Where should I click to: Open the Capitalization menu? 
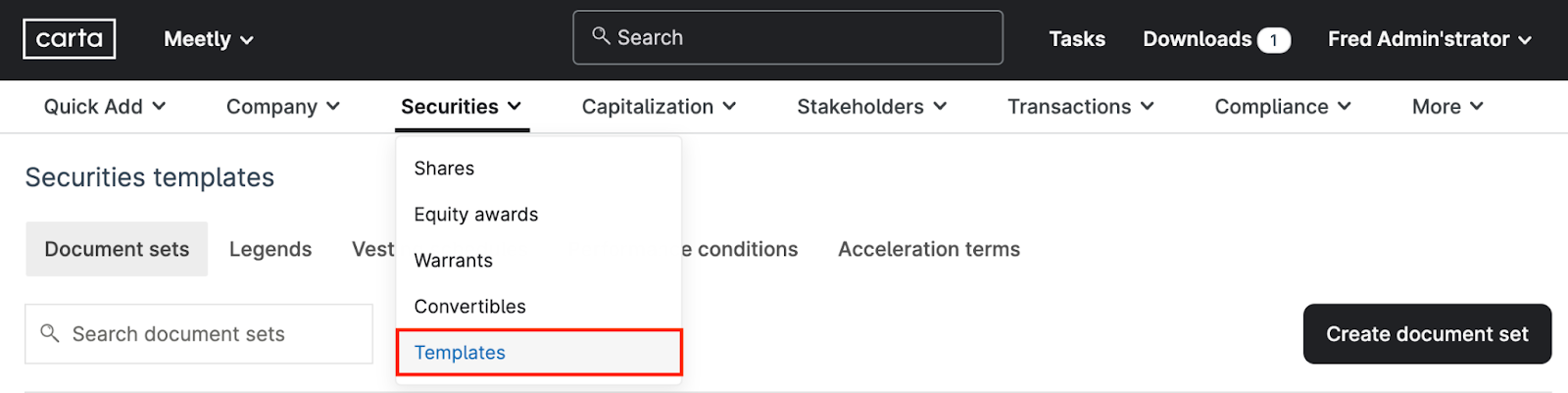[660, 107]
